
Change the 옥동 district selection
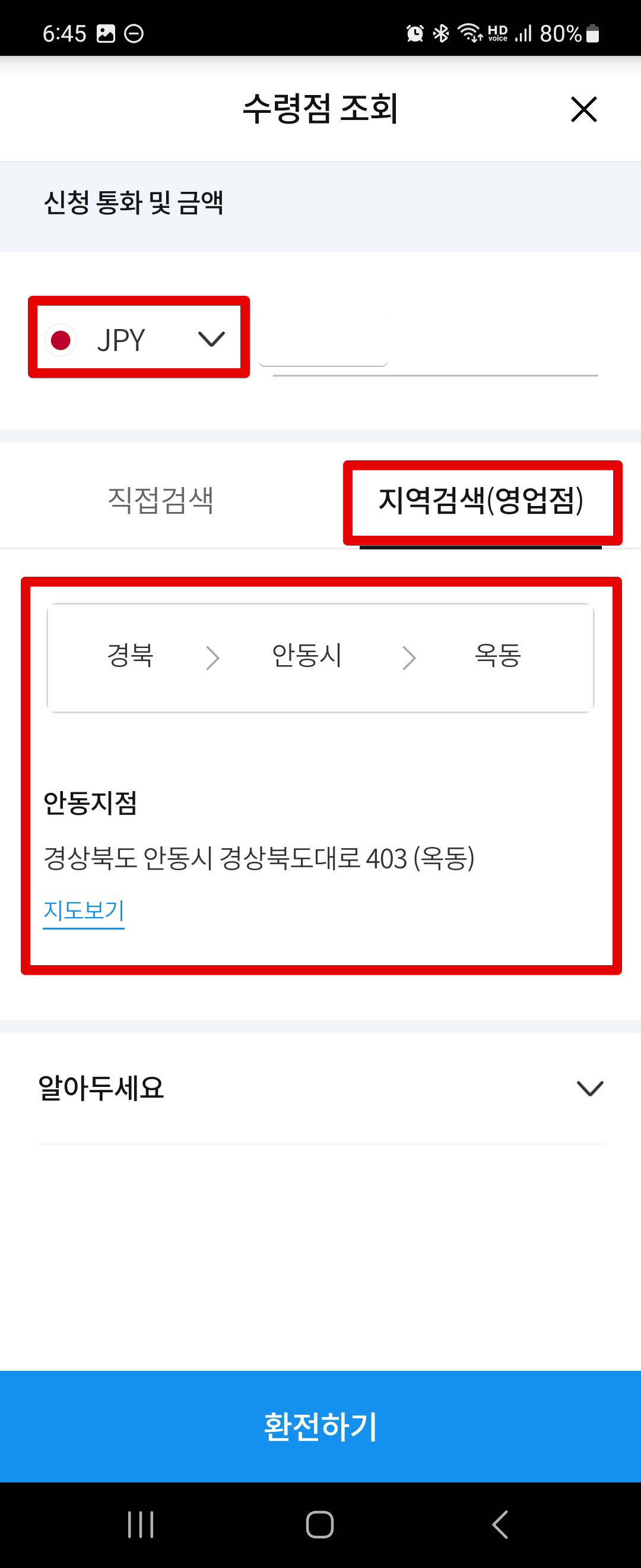coord(497,656)
